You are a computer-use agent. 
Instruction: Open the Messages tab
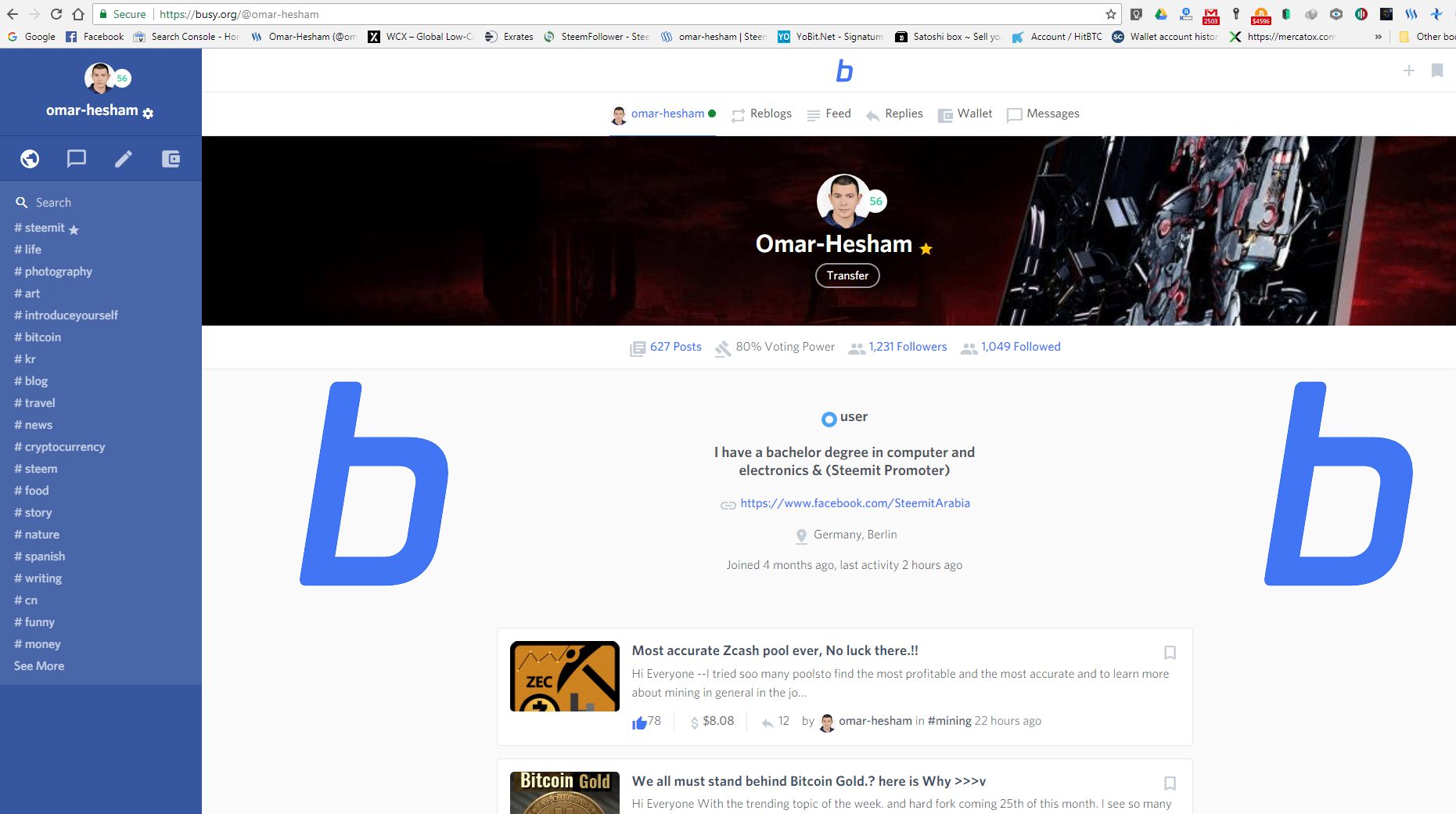1043,114
